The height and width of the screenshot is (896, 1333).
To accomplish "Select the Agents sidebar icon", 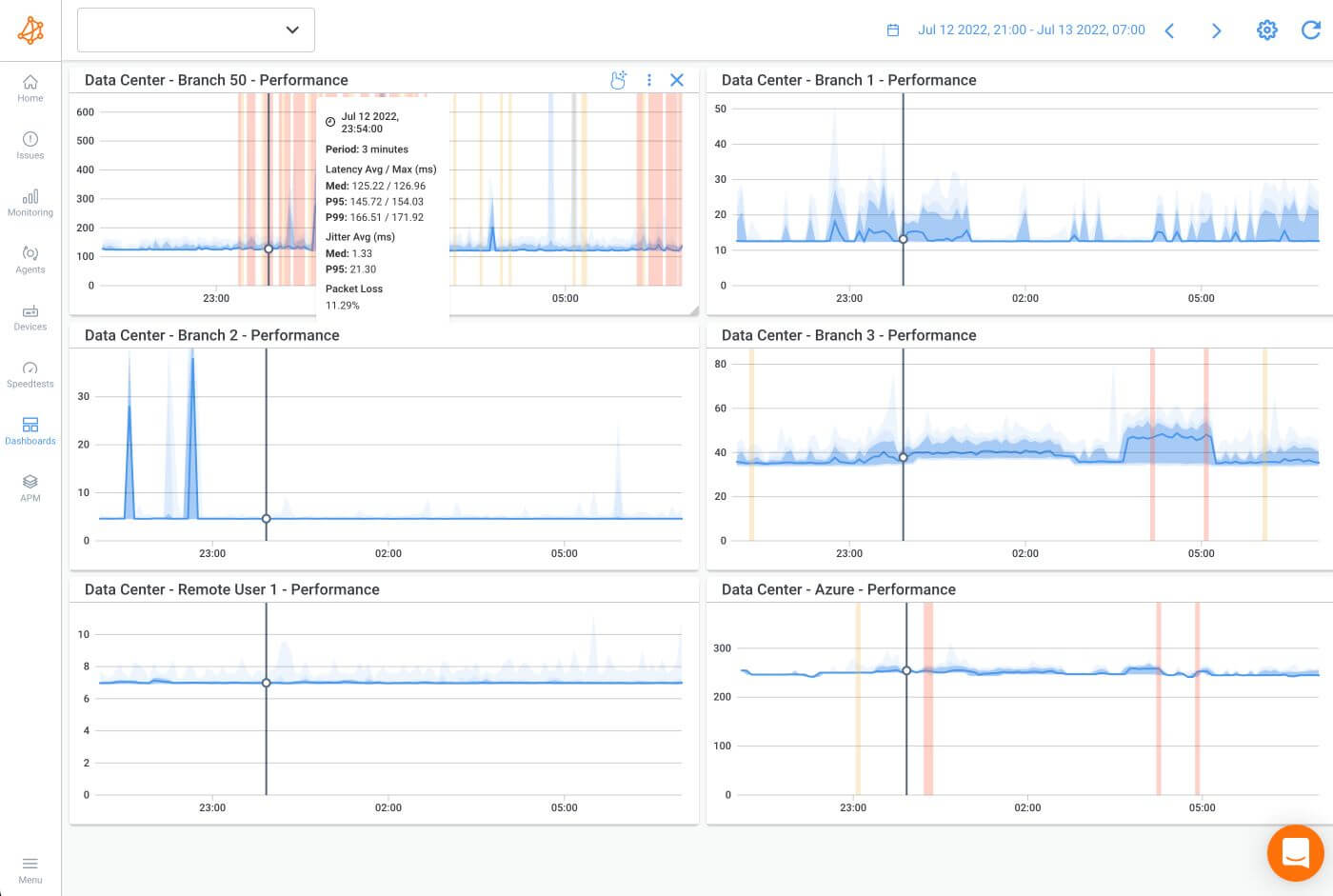I will (30, 259).
